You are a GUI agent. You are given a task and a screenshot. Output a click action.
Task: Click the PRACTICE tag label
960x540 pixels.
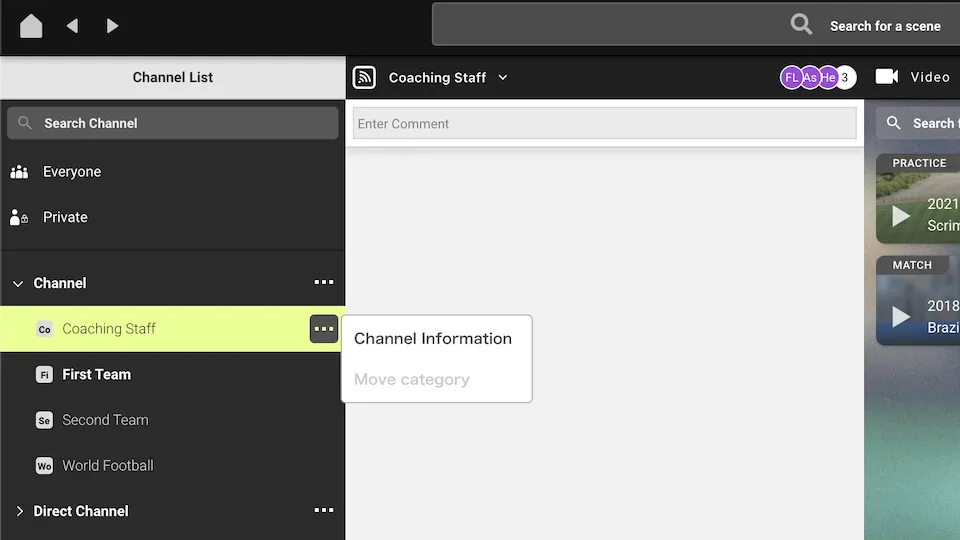click(x=919, y=163)
